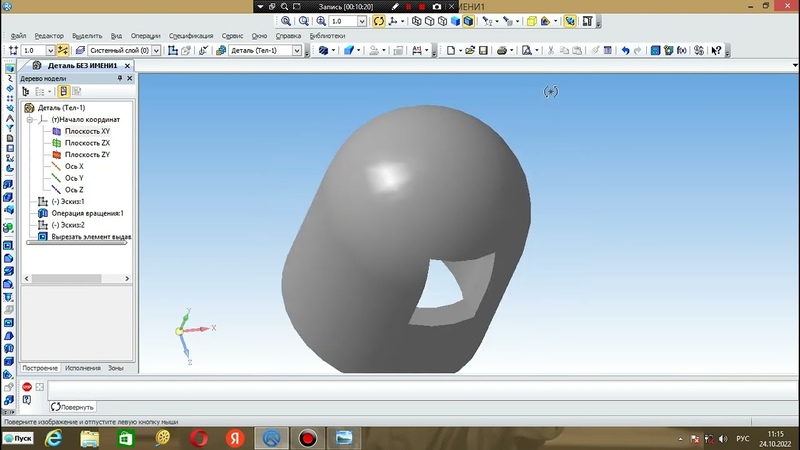The image size is (800, 450).
Task: Open the system layer dropdown
Action: tap(156, 50)
